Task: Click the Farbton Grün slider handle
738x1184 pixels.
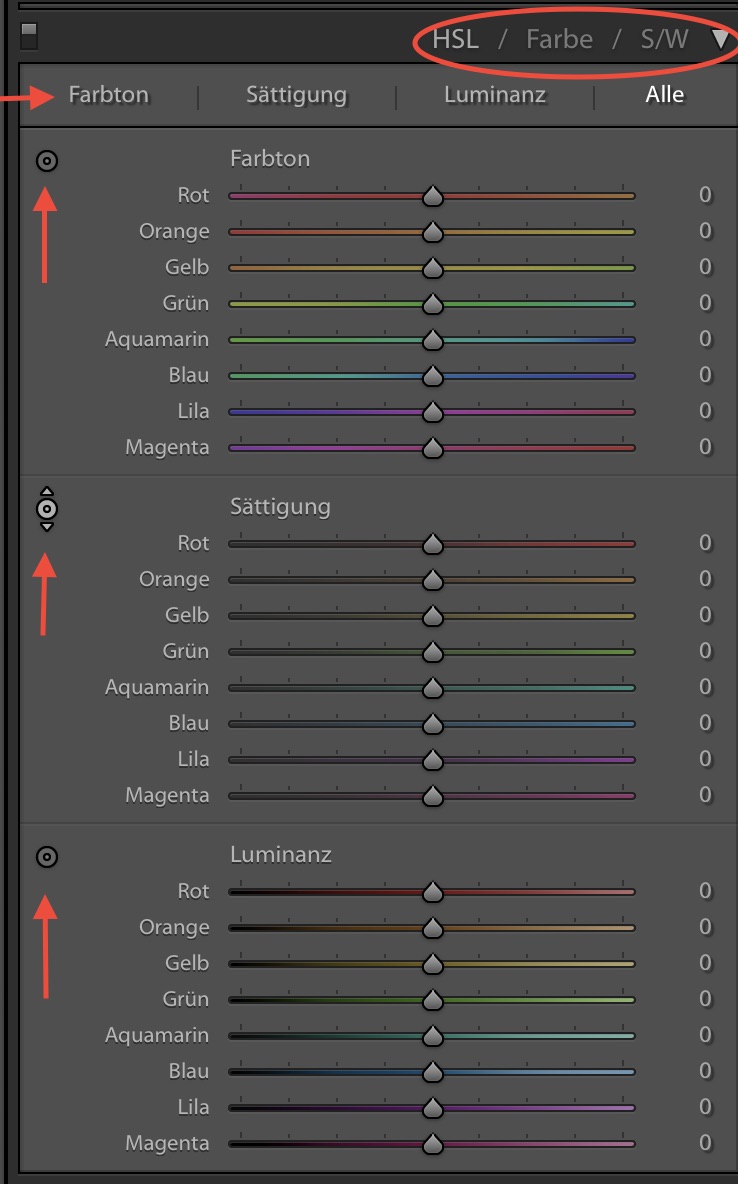Action: point(432,303)
